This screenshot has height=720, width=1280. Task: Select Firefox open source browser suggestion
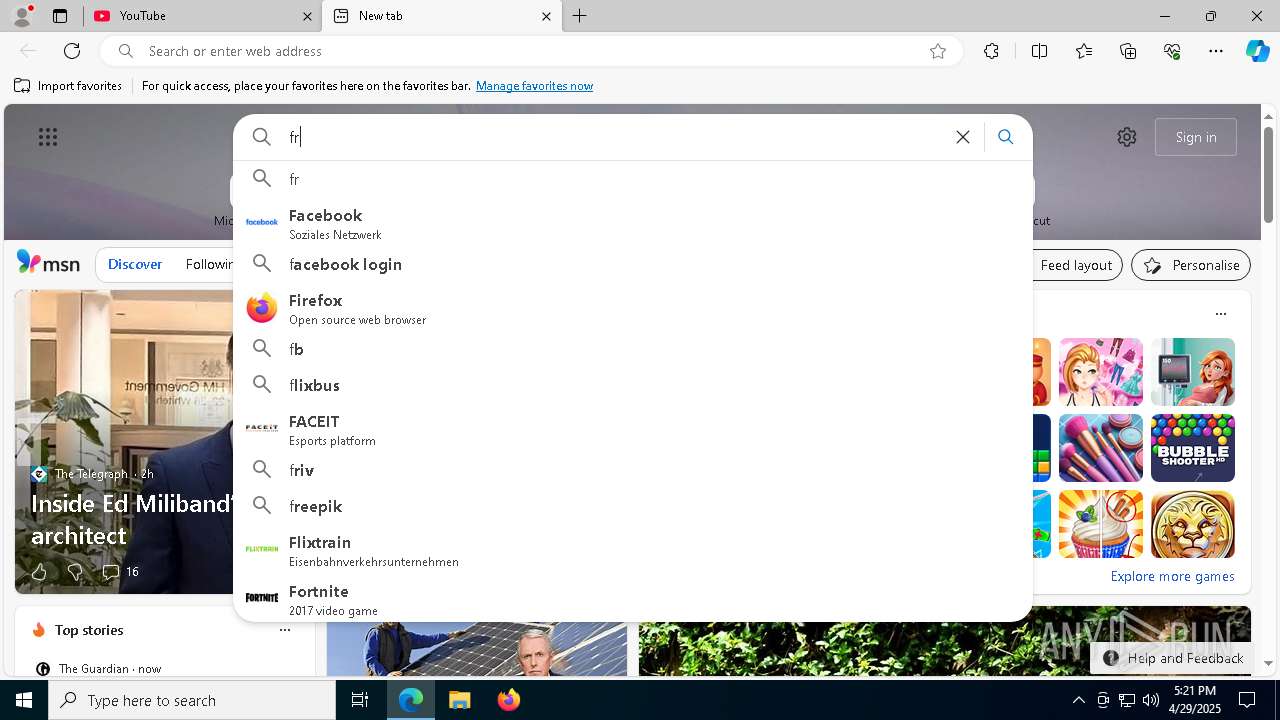click(633, 308)
